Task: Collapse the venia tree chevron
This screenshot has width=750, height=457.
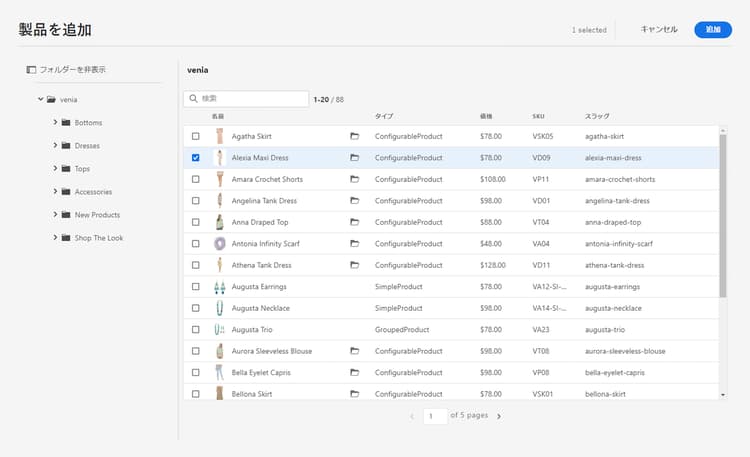Action: tap(41, 99)
